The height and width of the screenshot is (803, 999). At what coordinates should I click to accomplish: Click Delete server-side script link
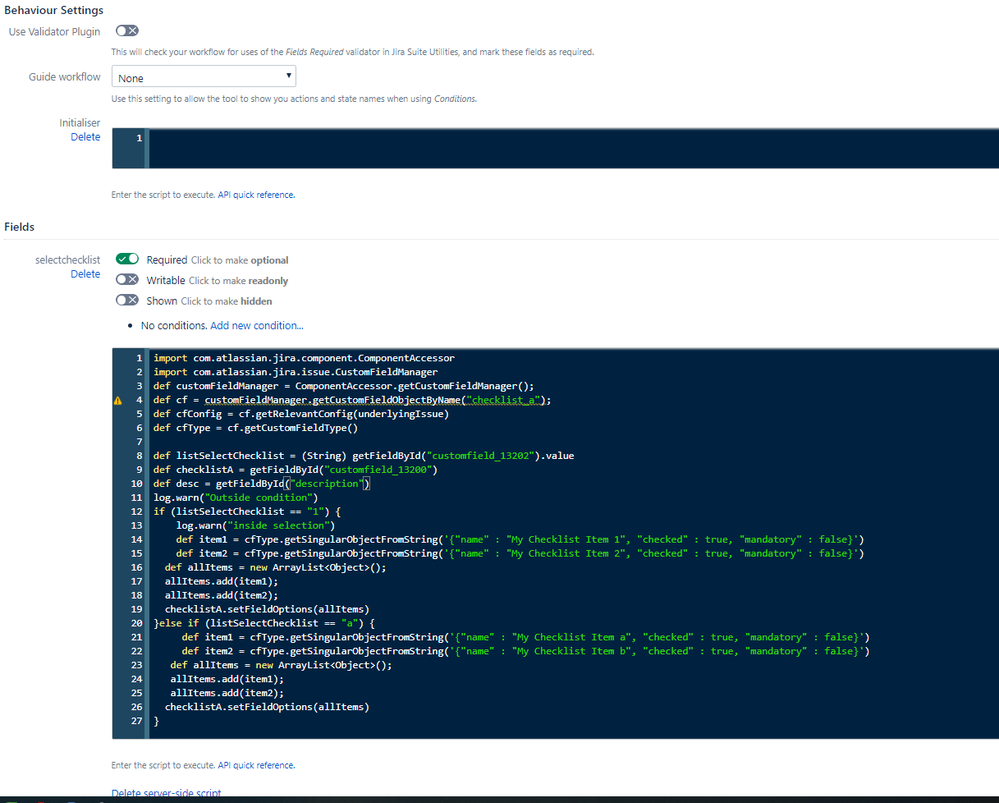click(x=166, y=793)
